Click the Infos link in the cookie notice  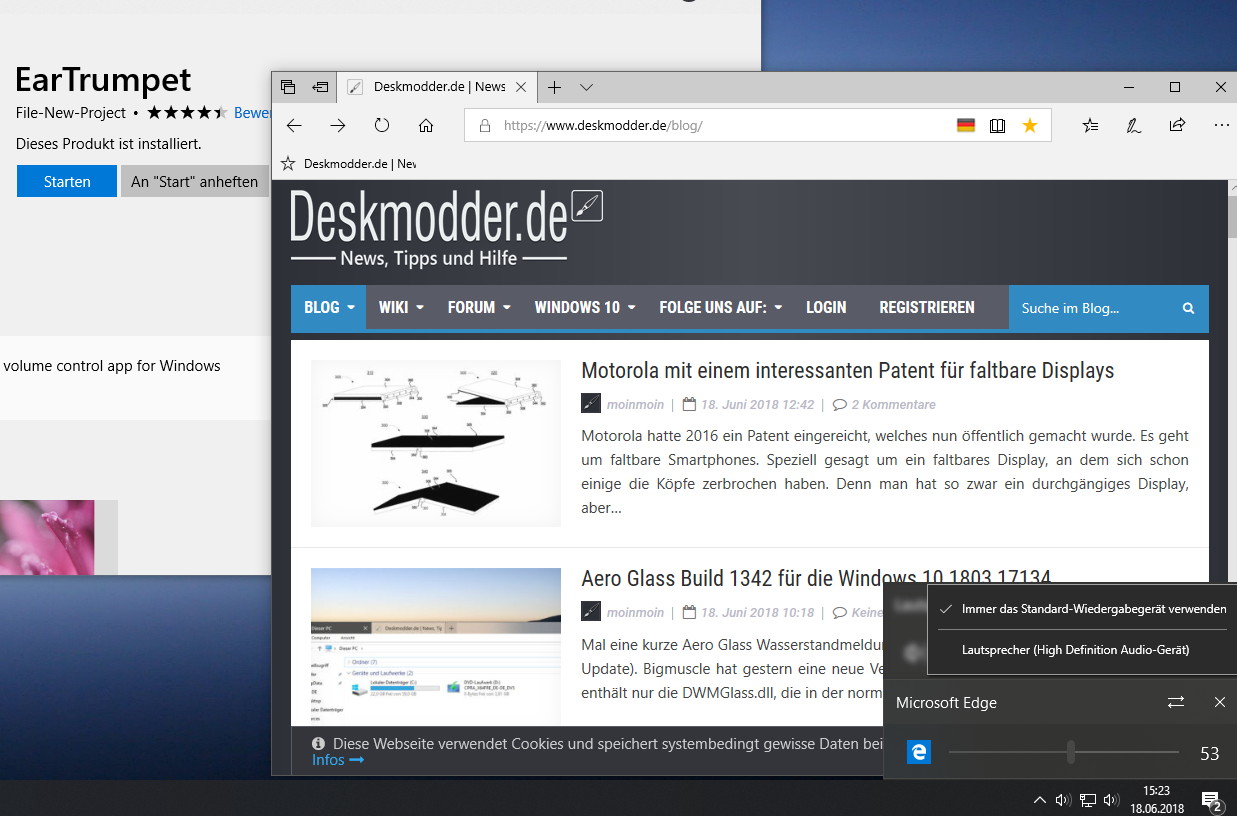(338, 760)
